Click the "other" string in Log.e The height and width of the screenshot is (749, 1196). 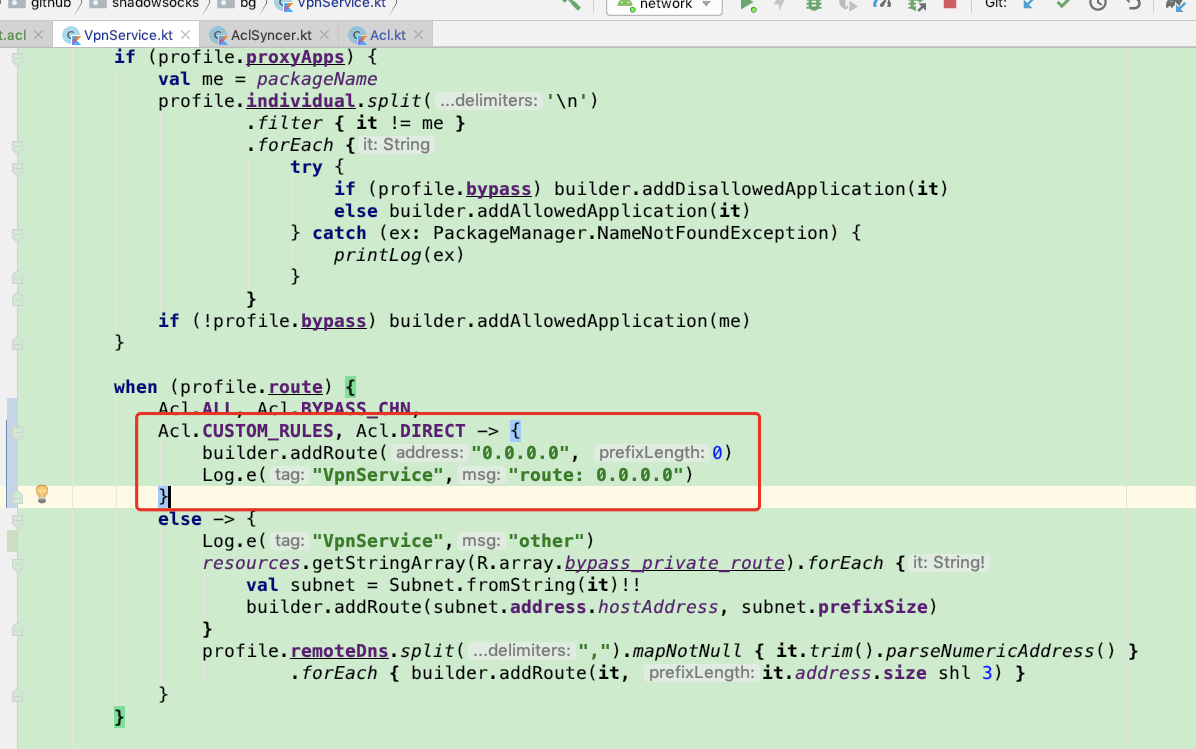(546, 541)
